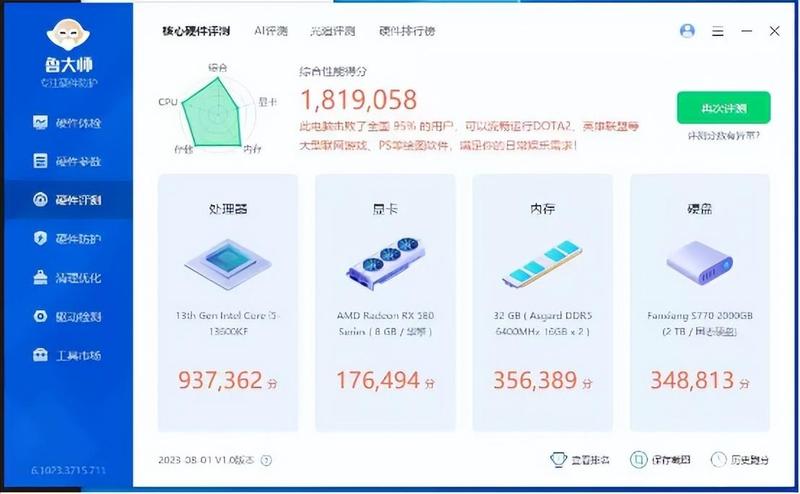Click the 32 GB Asgard DDR5 text
Image resolution: width=800 pixels, height=494 pixels.
pyautogui.click(x=542, y=324)
